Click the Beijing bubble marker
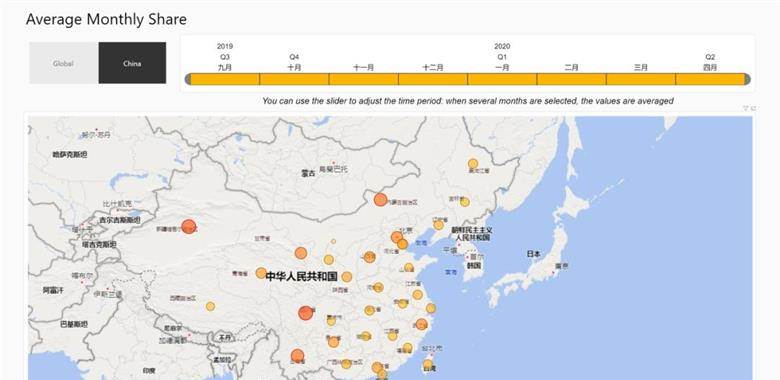The height and width of the screenshot is (380, 780). [x=397, y=237]
